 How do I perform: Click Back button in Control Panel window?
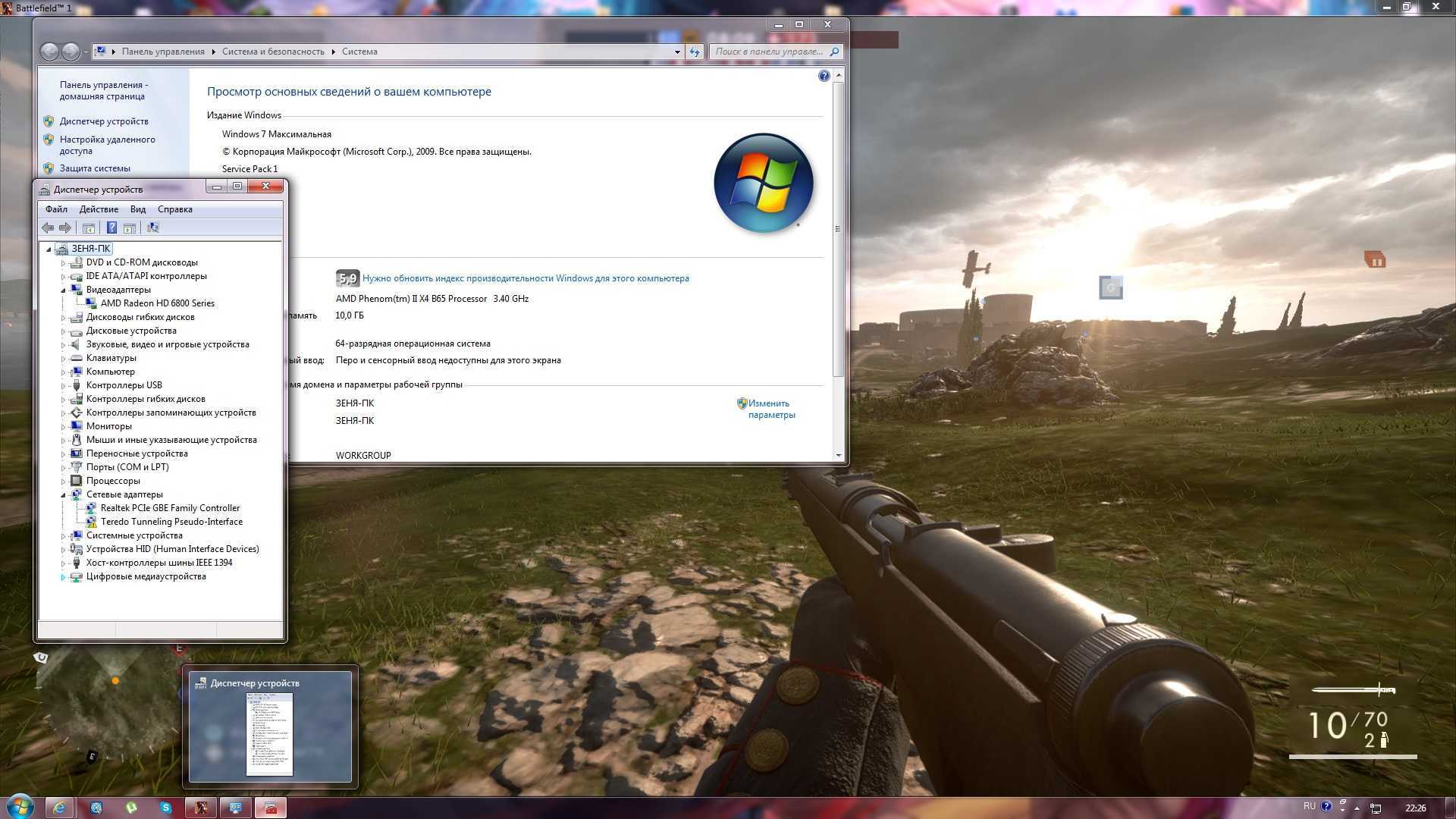coord(49,52)
